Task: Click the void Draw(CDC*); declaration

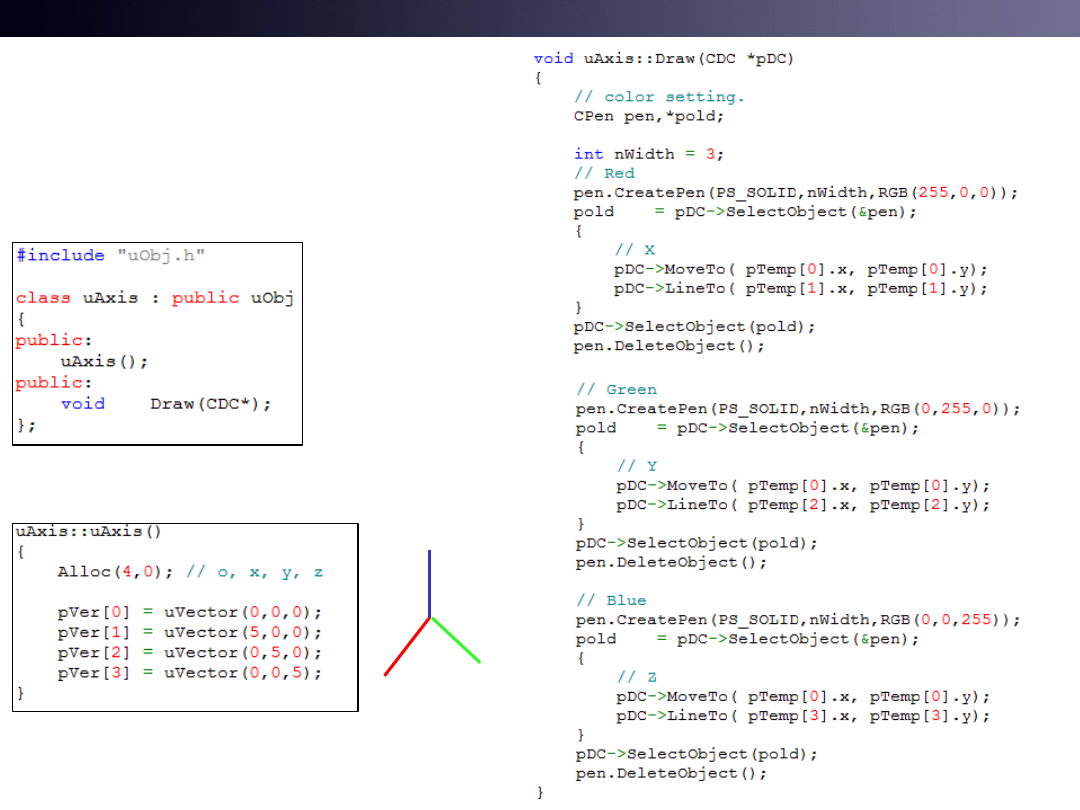Action: click(166, 404)
